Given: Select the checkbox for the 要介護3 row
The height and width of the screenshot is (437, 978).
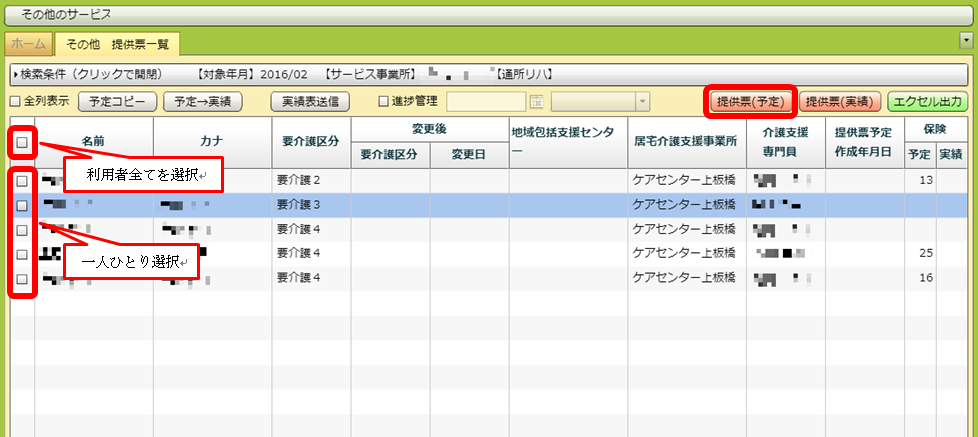Looking at the screenshot, I should point(22,205).
